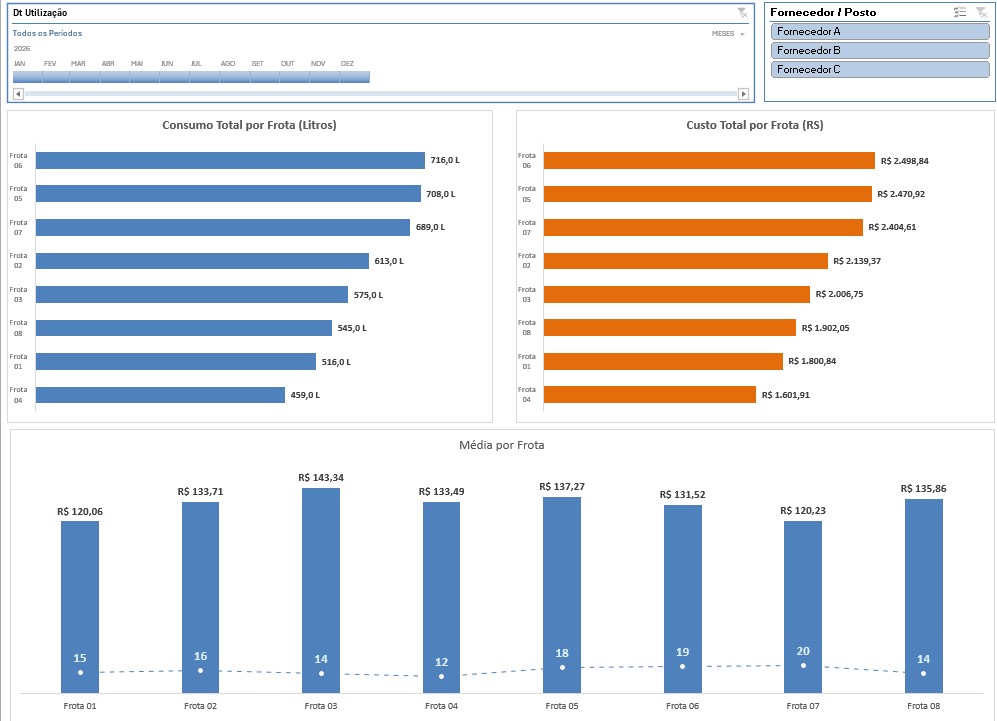Screen dimensions: 997x721
Task: Select JAN on the timeline
Action: tap(27, 77)
